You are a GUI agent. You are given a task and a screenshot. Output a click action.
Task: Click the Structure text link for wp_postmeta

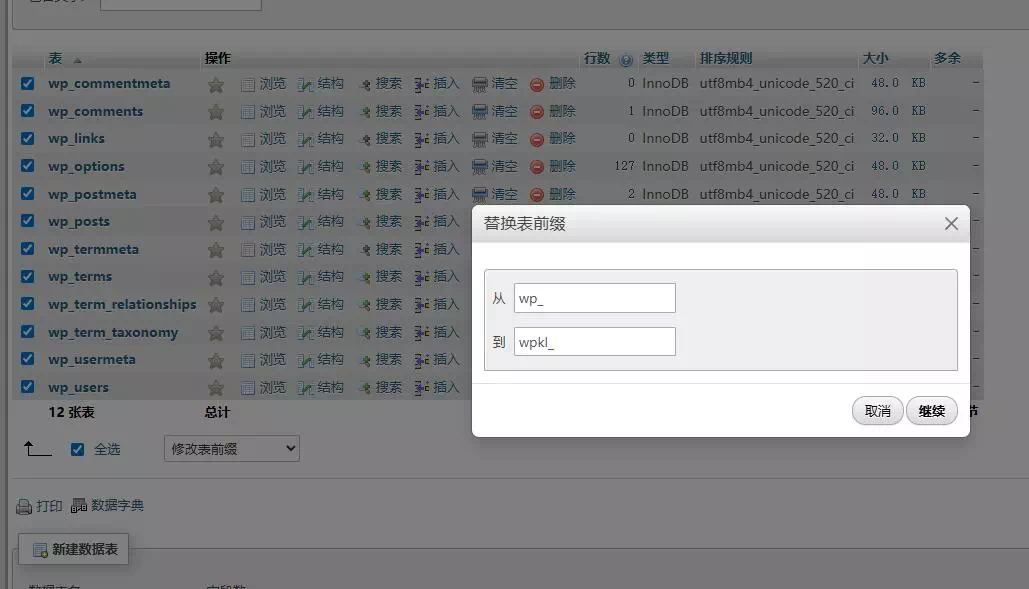330,194
